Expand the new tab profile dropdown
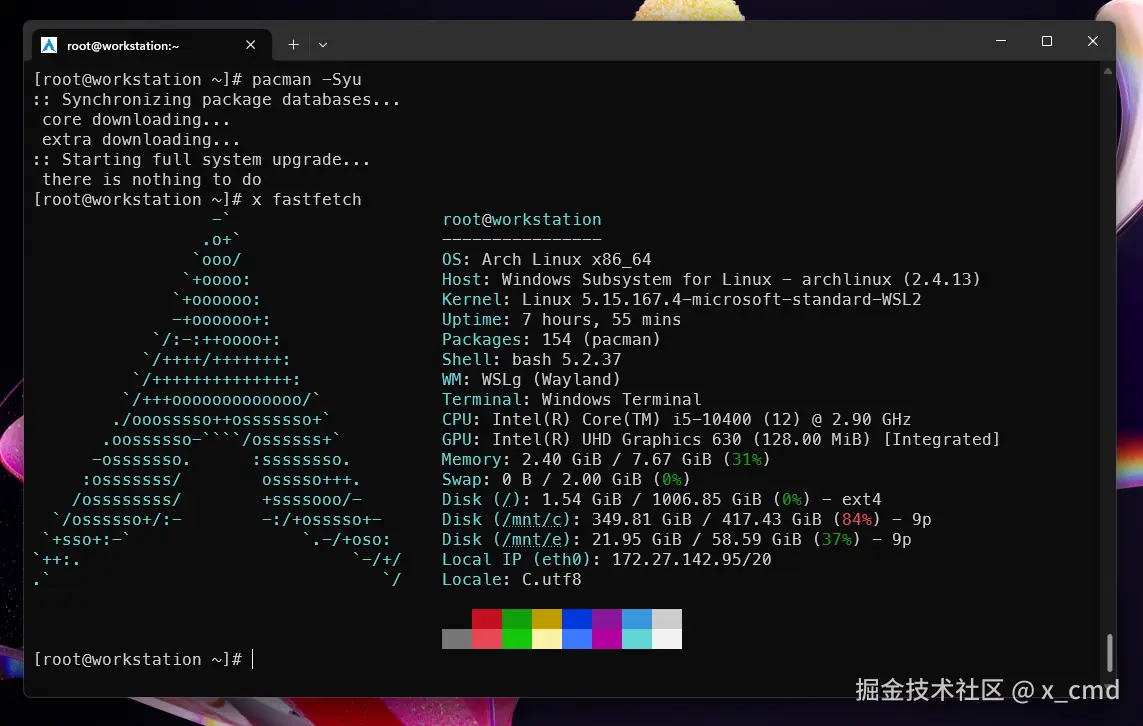The height and width of the screenshot is (726, 1143). click(x=323, y=45)
